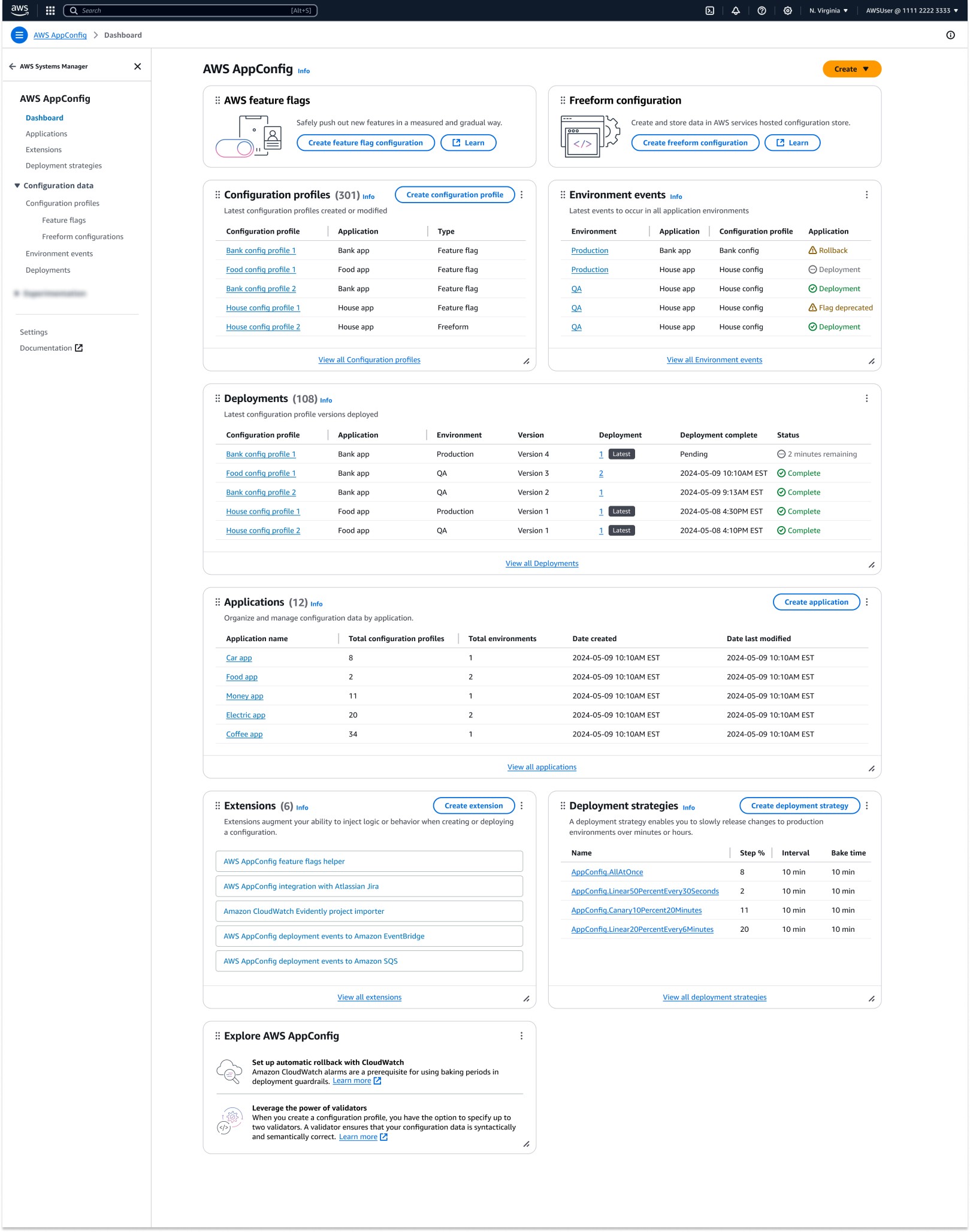Image resolution: width=970 pixels, height=1232 pixels.
Task: Click Create feature flag configuration button
Action: (365, 143)
